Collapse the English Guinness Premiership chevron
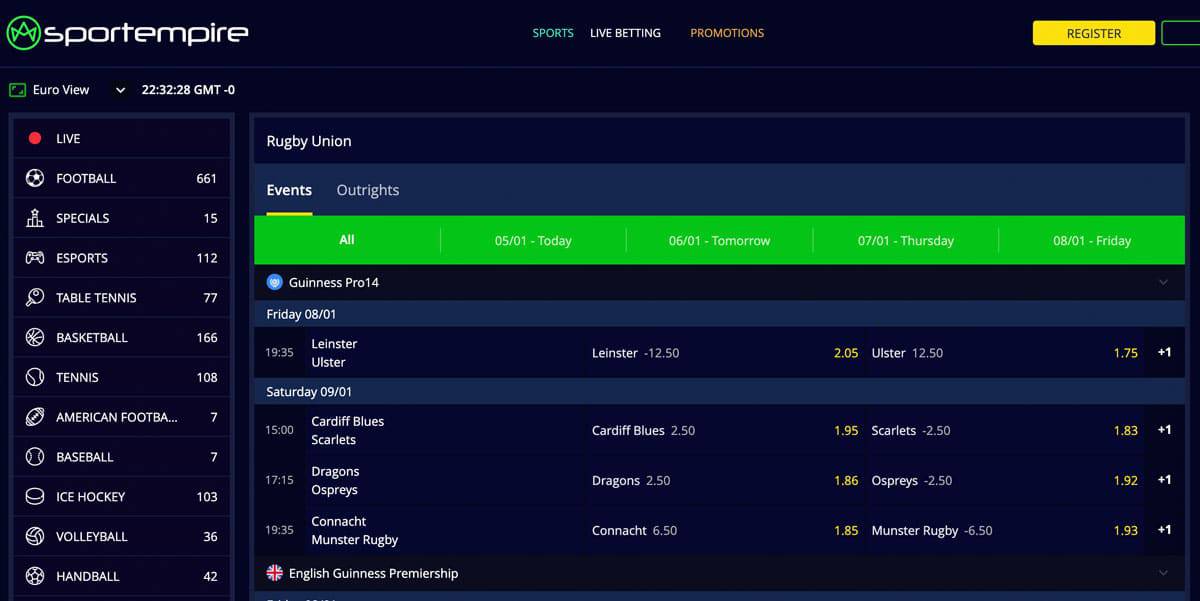The height and width of the screenshot is (601, 1200). point(1163,573)
